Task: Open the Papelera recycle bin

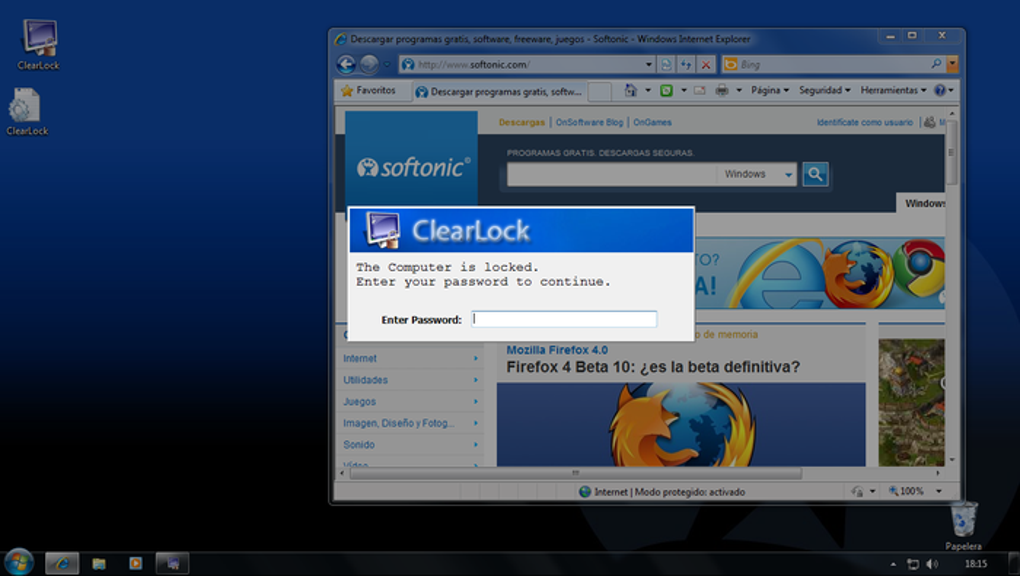Action: click(963, 525)
